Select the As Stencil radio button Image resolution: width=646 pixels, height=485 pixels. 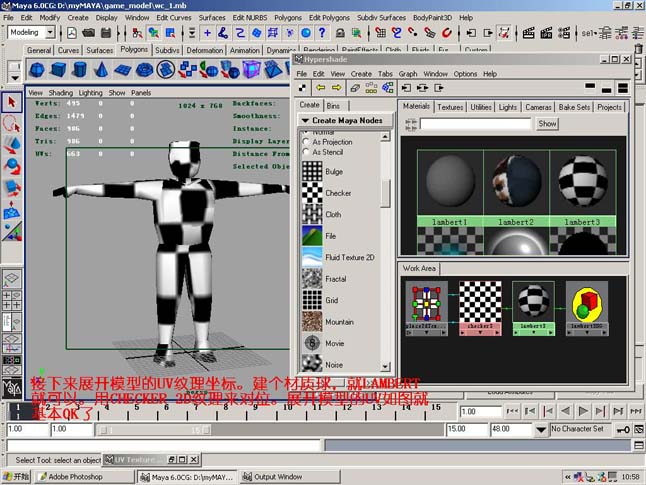[306, 152]
